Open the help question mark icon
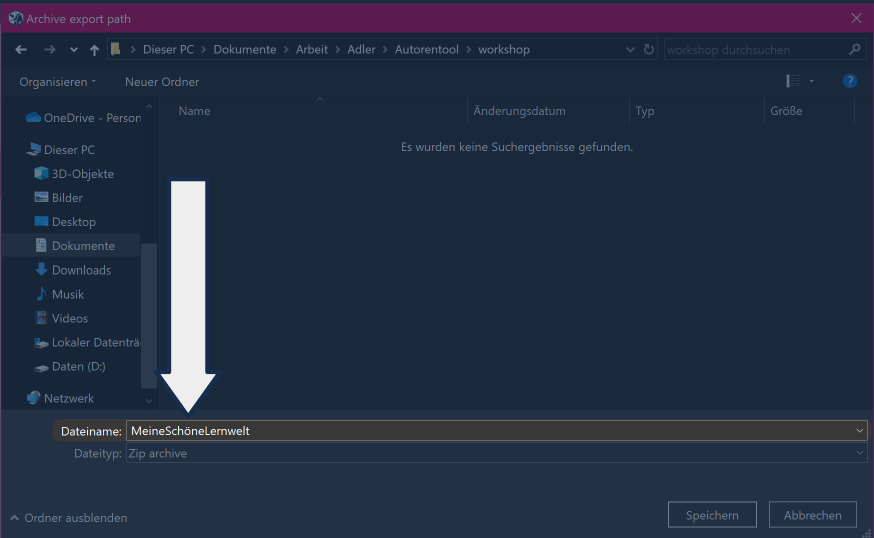 point(849,81)
